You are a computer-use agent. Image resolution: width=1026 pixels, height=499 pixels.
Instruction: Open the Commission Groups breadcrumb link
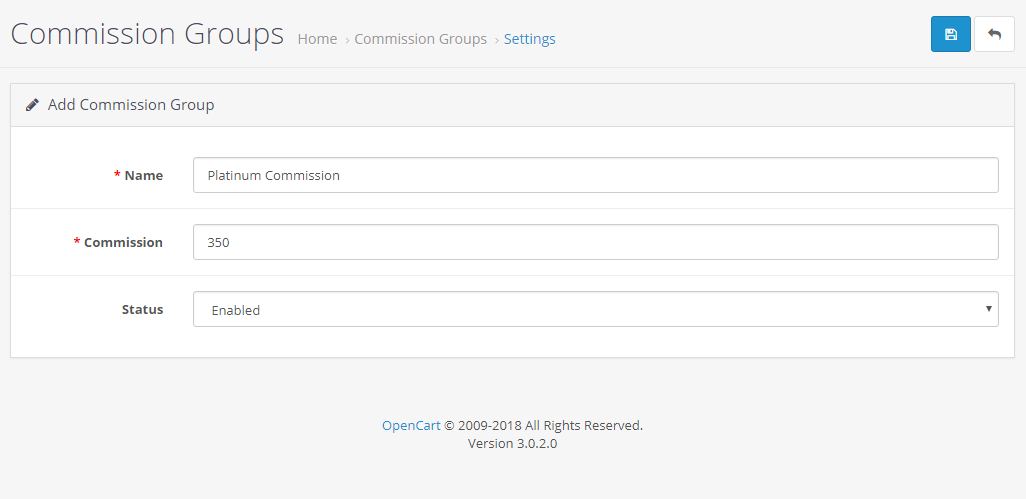coord(421,39)
